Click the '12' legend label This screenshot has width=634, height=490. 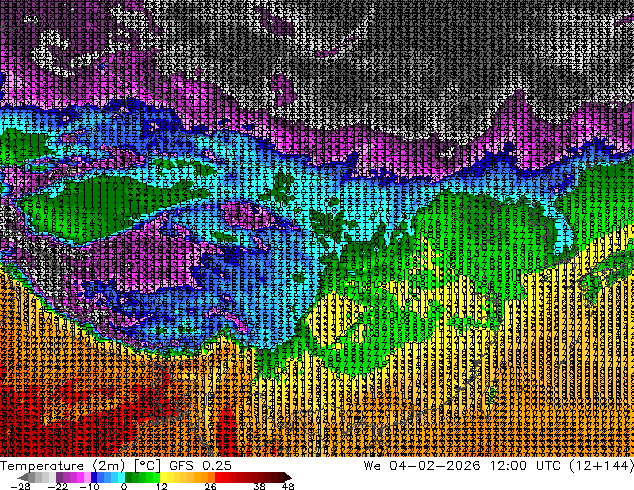tap(162, 486)
